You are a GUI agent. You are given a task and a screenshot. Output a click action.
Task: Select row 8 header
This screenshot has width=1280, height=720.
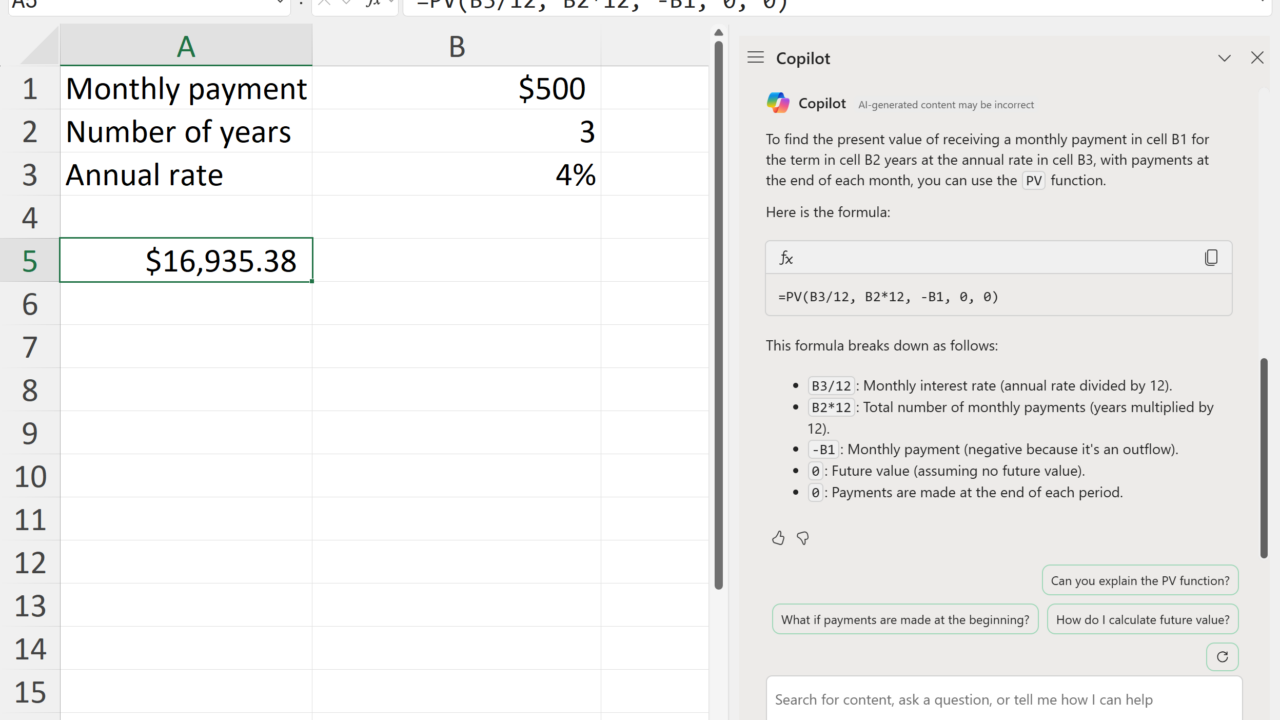click(x=30, y=390)
